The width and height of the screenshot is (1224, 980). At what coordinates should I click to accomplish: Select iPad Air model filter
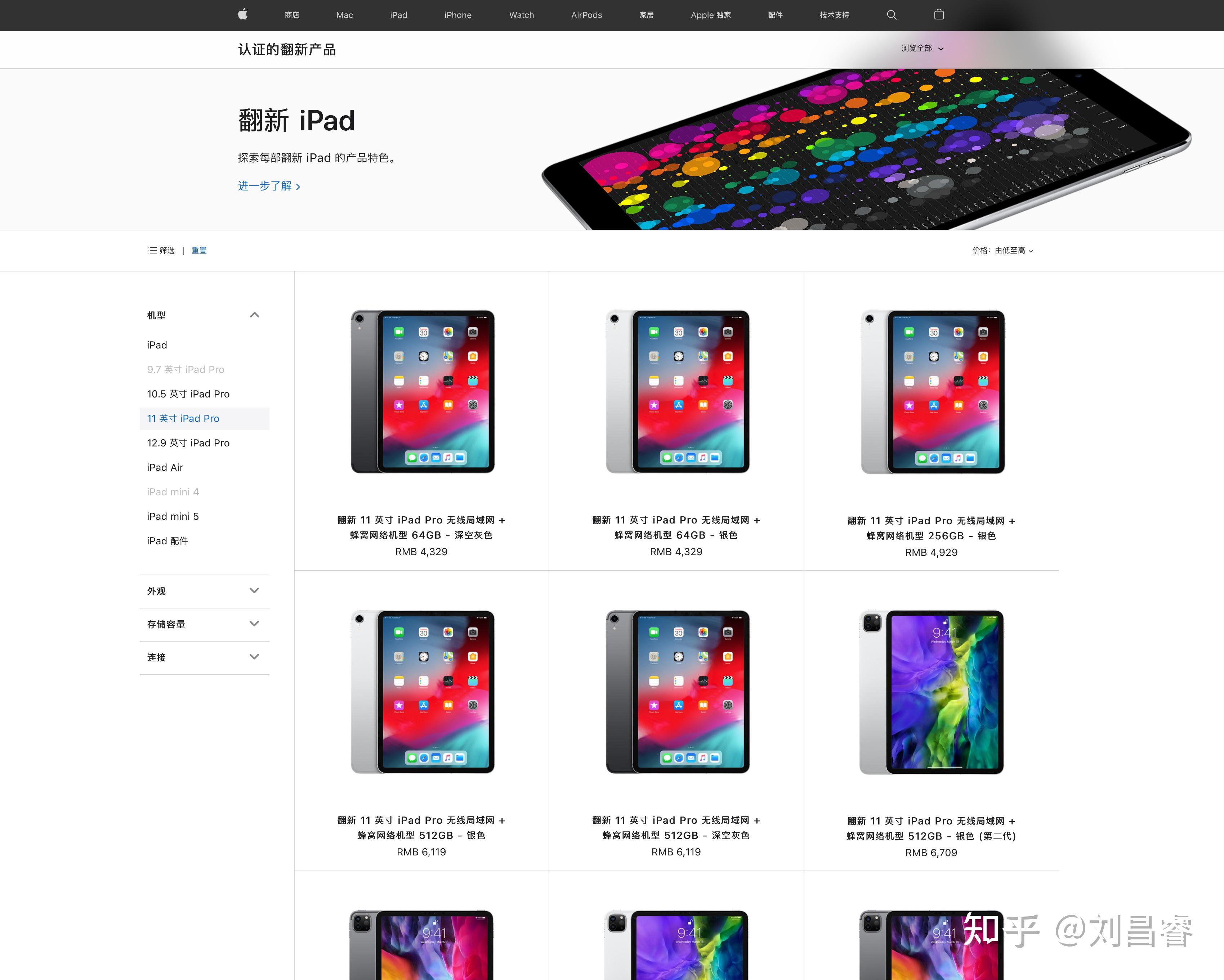[165, 467]
